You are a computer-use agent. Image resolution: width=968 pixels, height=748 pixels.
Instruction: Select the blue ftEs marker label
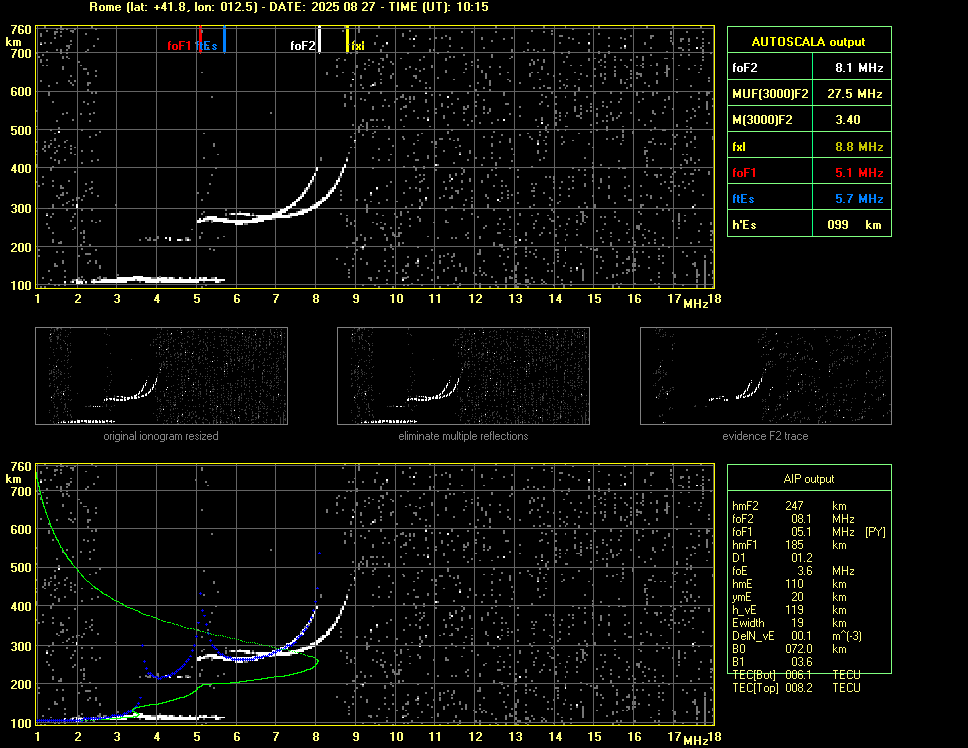click(x=207, y=46)
